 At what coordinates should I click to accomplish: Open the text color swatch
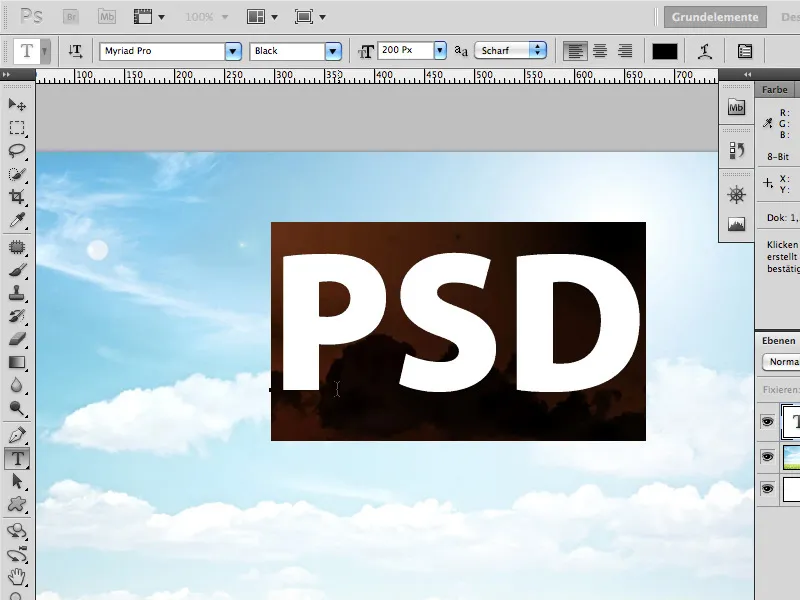click(665, 51)
